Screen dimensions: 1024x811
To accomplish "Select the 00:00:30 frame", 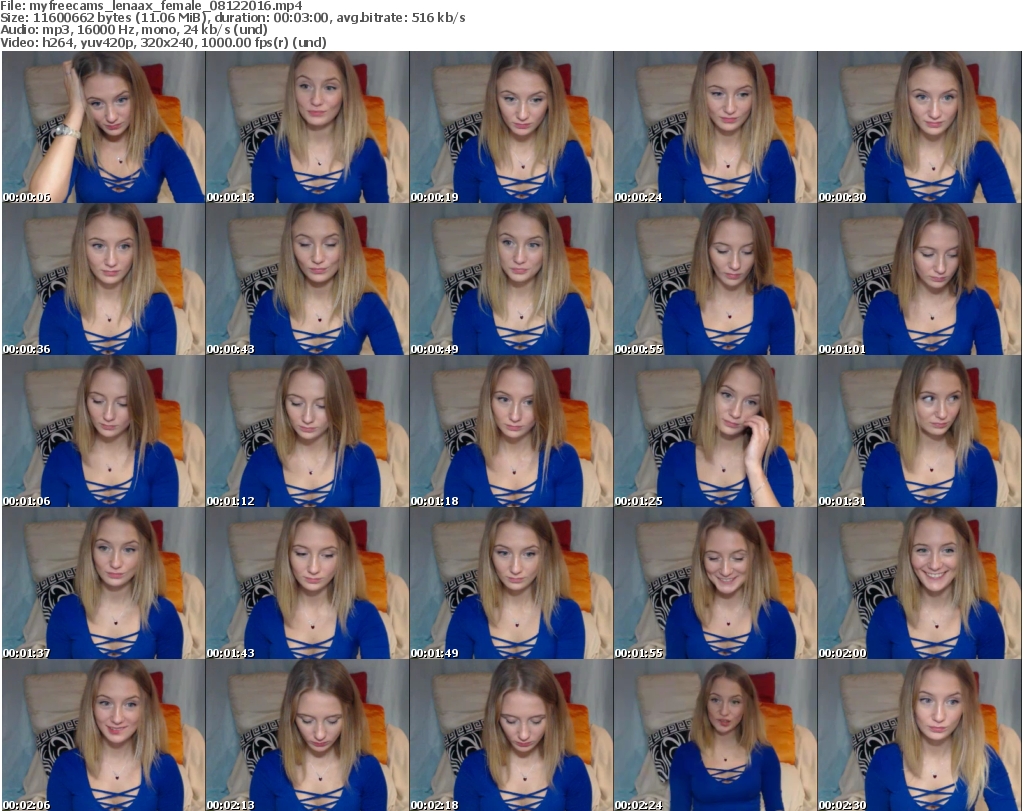I will [x=920, y=127].
